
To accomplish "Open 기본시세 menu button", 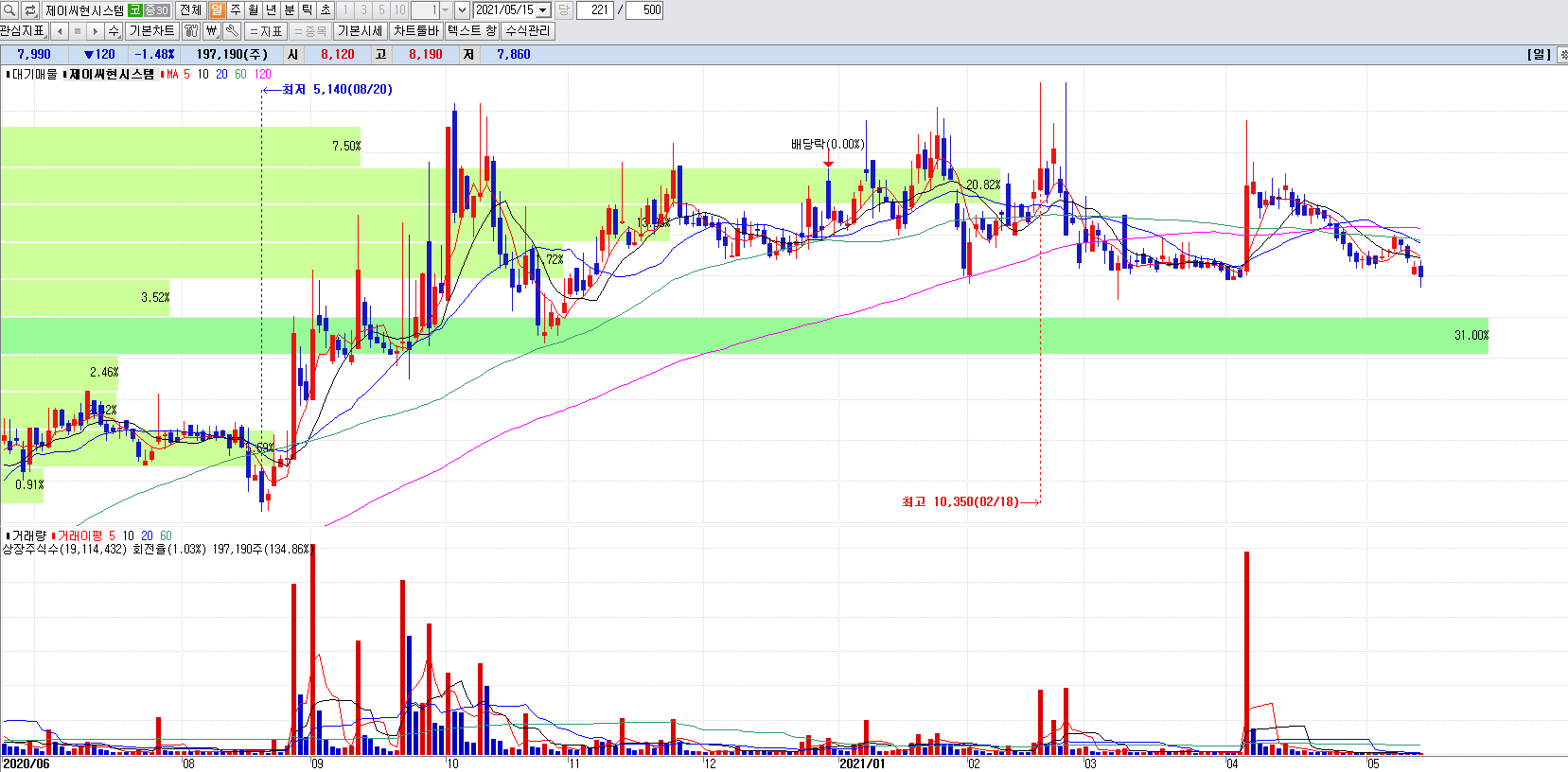I will (x=361, y=30).
